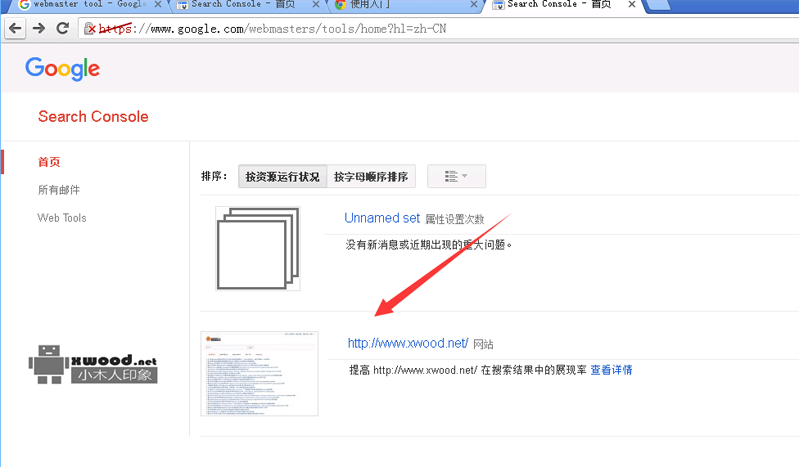Open a new browser tab
The width and height of the screenshot is (799, 467).
coord(660,5)
